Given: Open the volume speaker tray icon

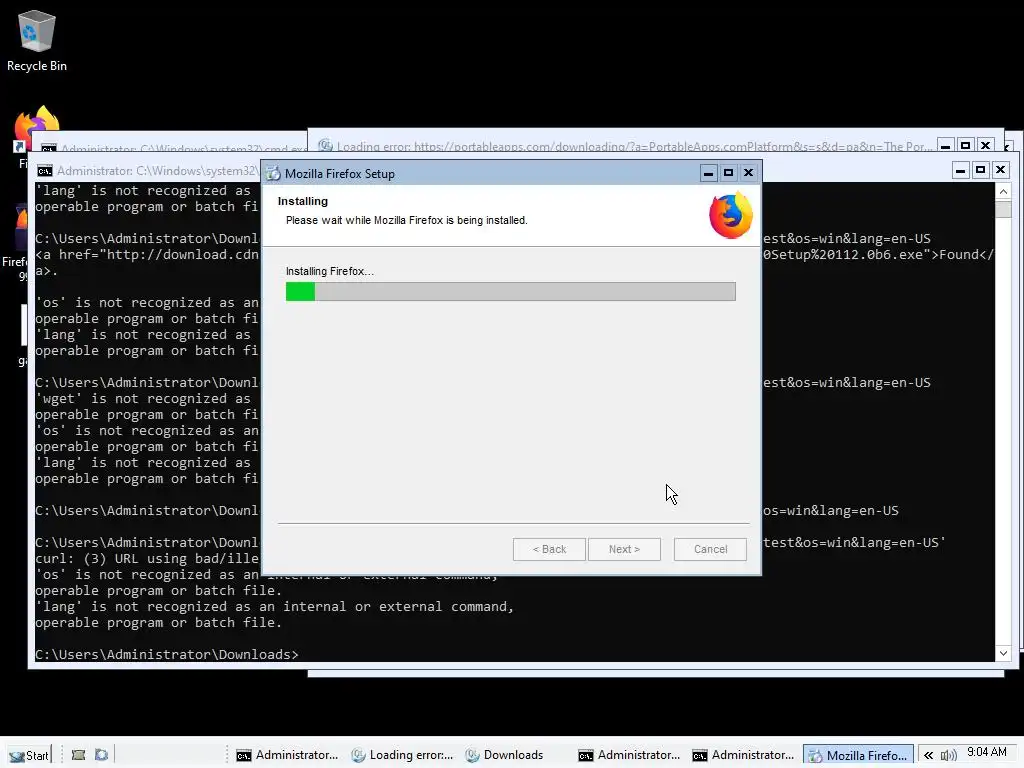Looking at the screenshot, I should (948, 755).
